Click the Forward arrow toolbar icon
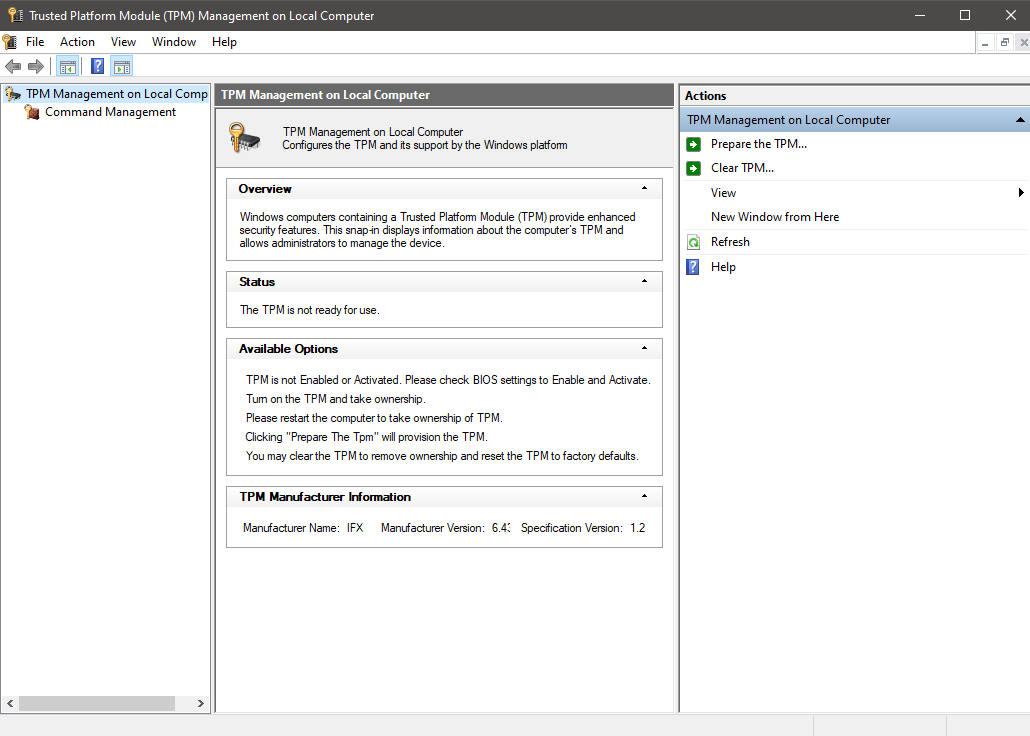This screenshot has width=1030, height=736. (x=36, y=66)
